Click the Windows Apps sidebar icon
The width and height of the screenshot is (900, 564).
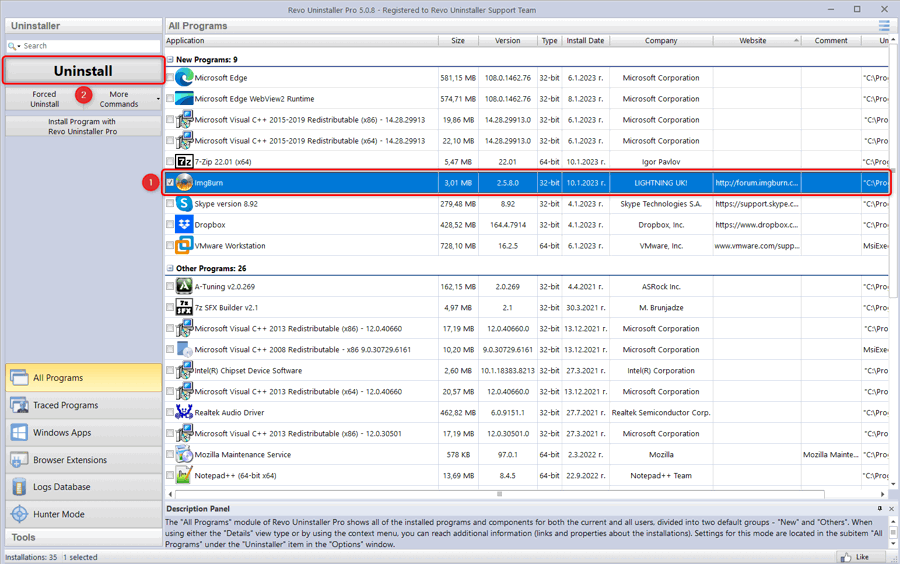[x=19, y=432]
